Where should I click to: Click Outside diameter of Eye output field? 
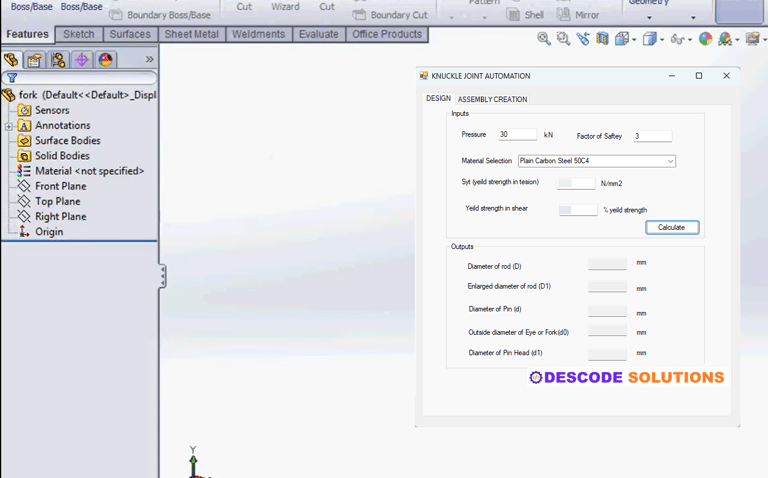click(607, 331)
